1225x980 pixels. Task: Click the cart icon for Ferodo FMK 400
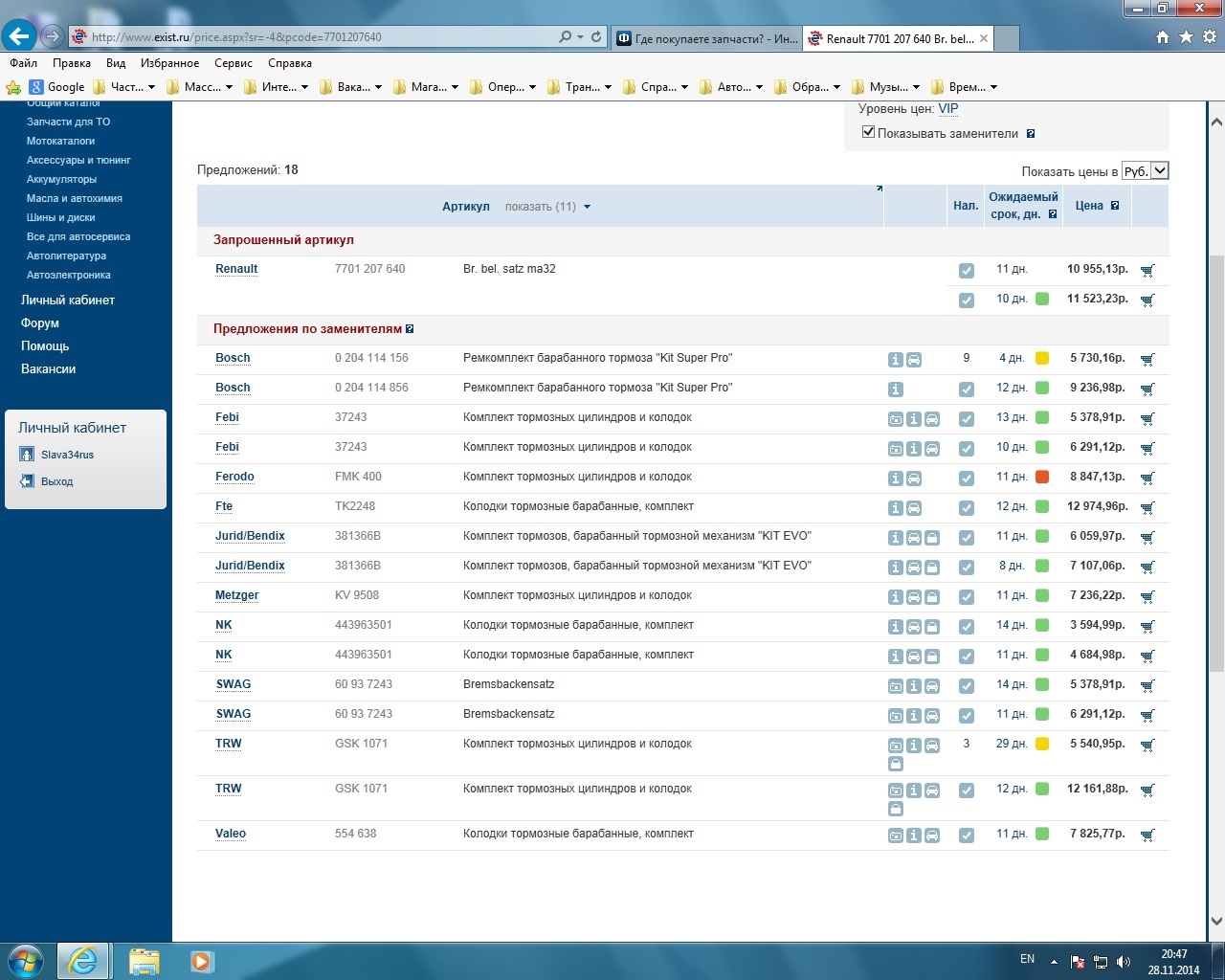tap(1147, 478)
